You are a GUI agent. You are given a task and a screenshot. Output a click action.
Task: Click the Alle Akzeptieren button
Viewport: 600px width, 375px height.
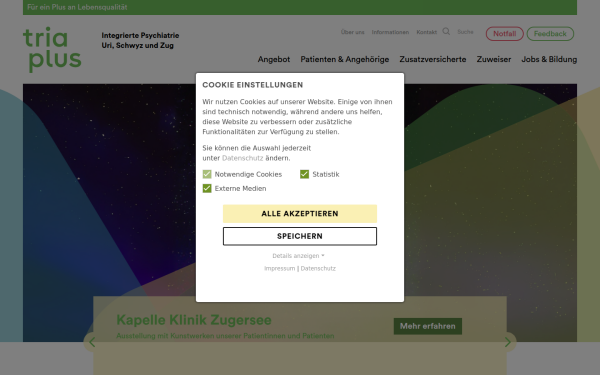pyautogui.click(x=300, y=214)
